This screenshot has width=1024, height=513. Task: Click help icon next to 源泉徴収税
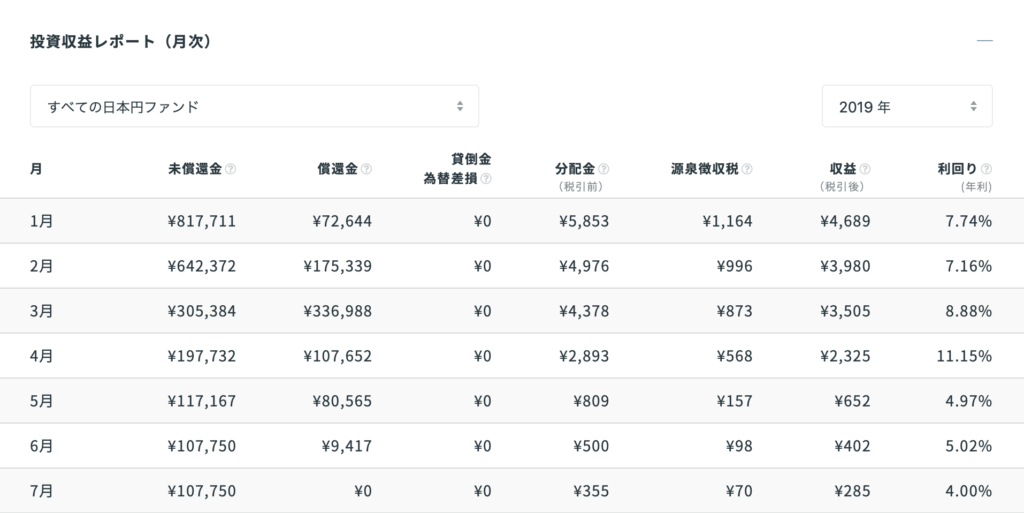[747, 169]
